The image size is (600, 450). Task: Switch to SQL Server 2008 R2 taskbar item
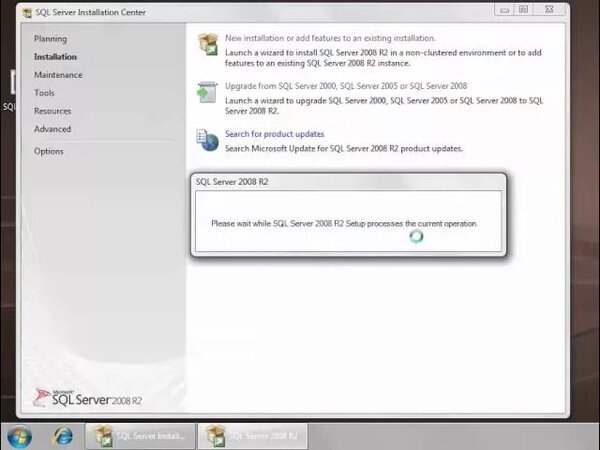pyautogui.click(x=253, y=436)
